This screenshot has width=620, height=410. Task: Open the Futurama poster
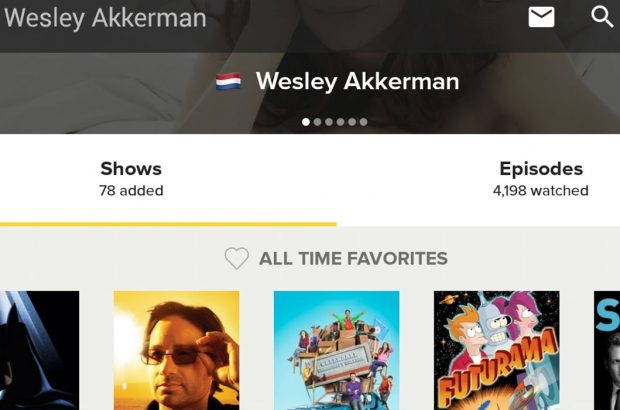(497, 350)
